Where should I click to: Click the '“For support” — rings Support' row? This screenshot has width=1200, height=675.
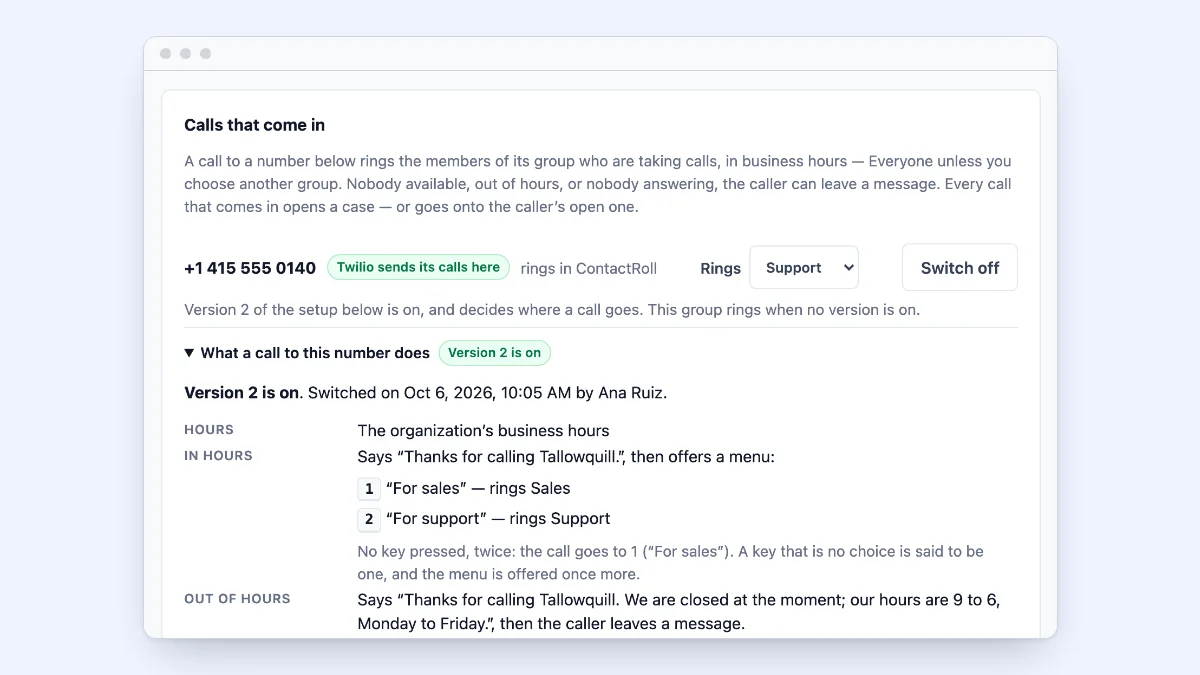(484, 519)
